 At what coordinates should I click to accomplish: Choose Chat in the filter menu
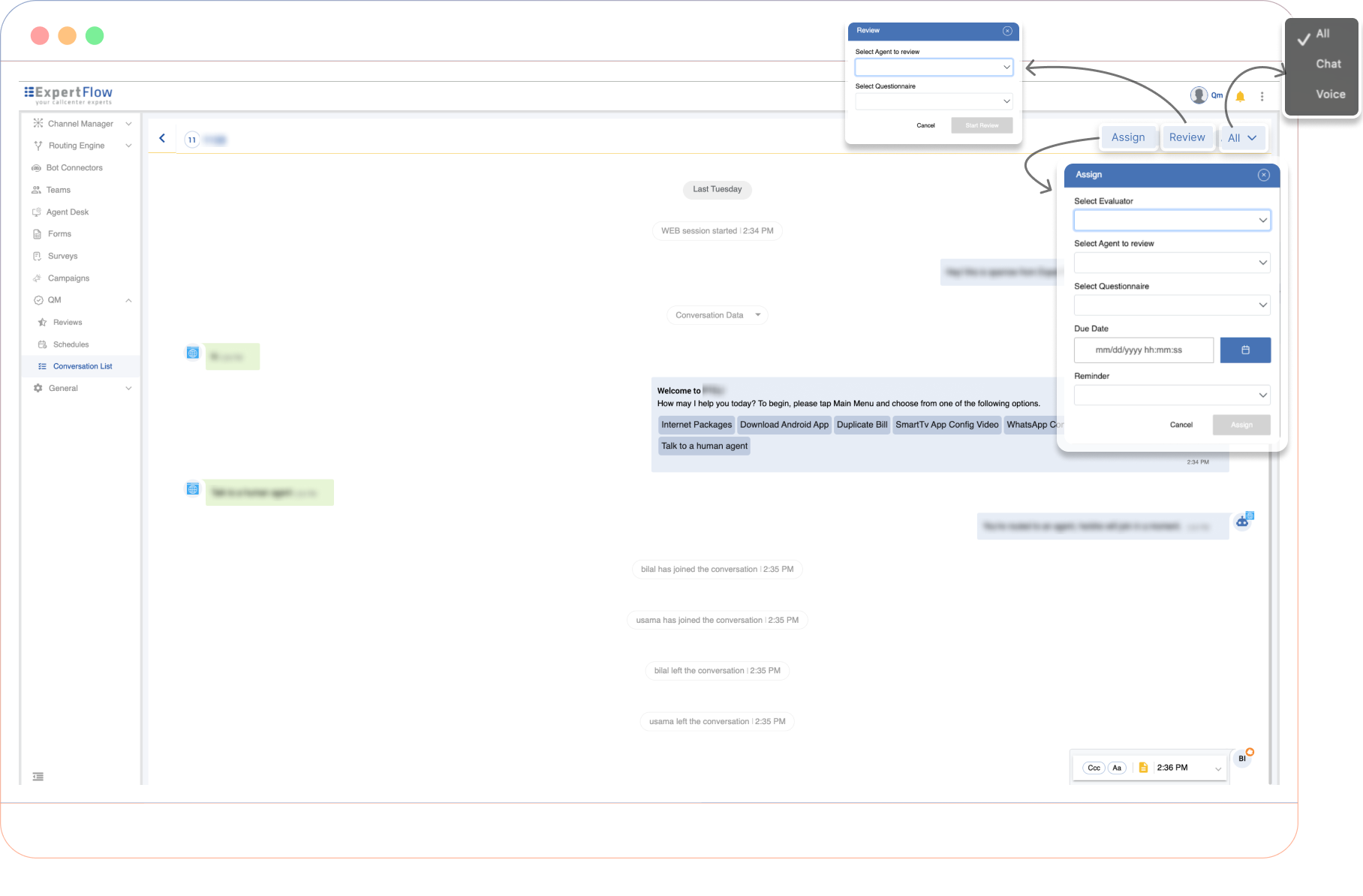point(1328,65)
